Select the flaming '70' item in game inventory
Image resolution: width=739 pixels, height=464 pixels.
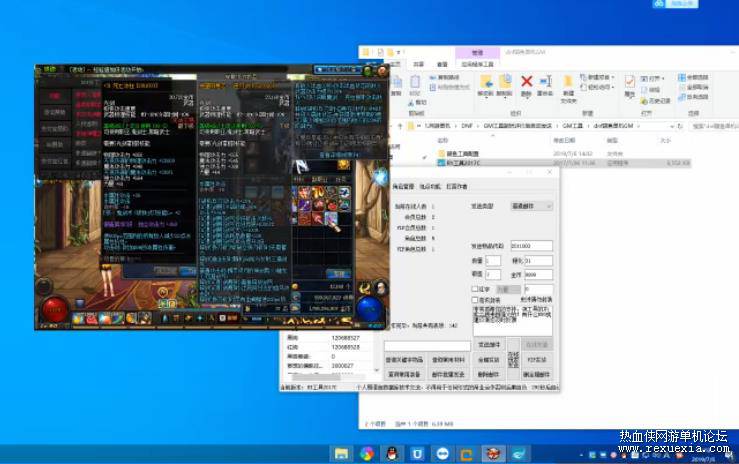[x=318, y=192]
